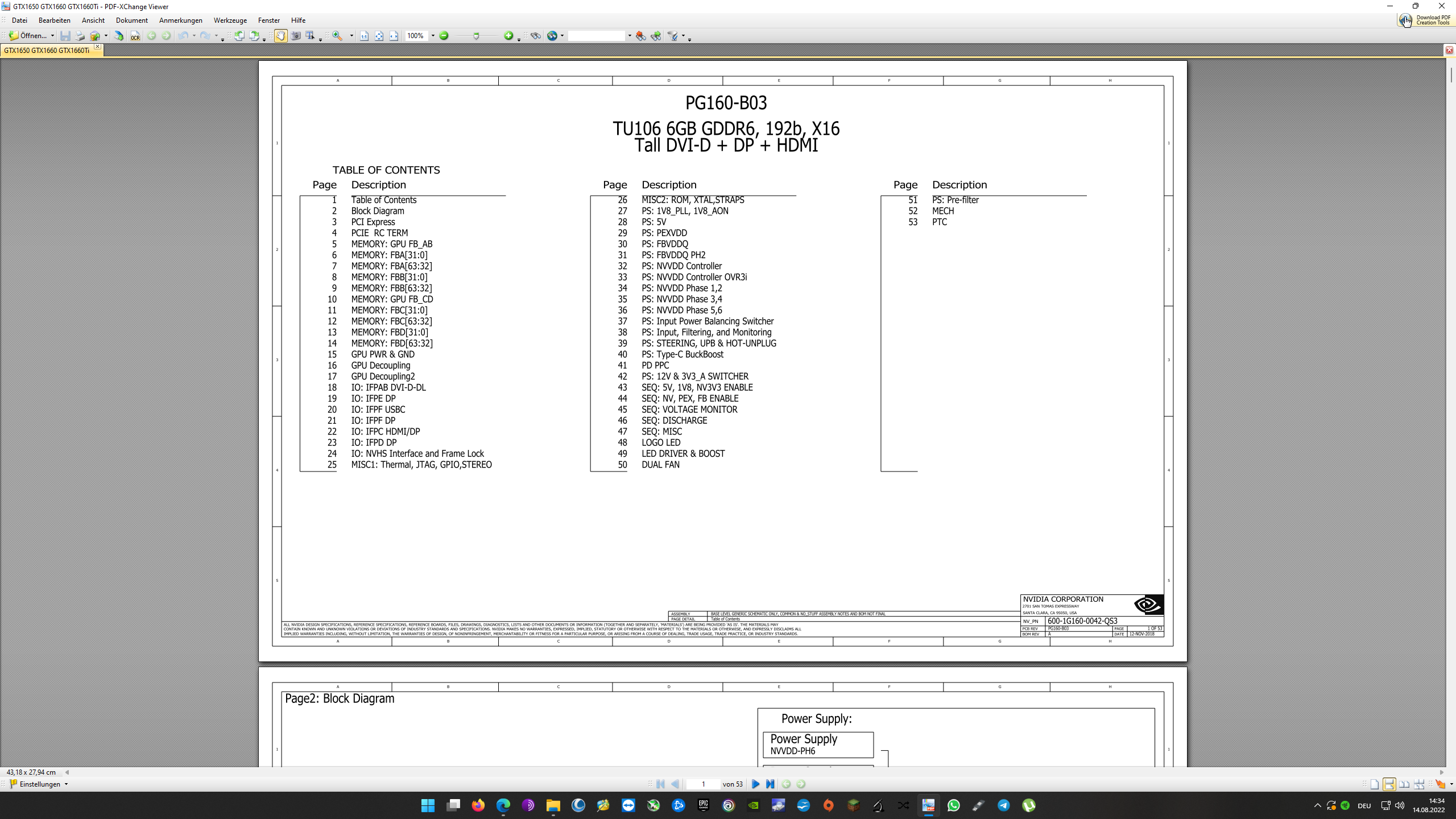The width and height of the screenshot is (1456, 819).
Task: Open the Dokument menu
Action: click(x=131, y=20)
